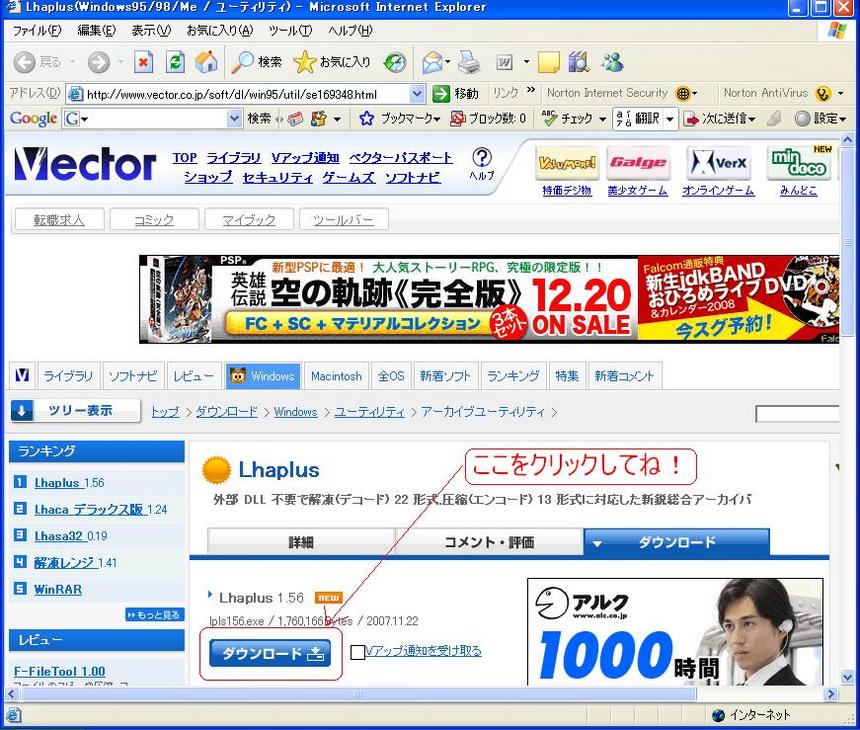Go to Home page icon

(206, 62)
